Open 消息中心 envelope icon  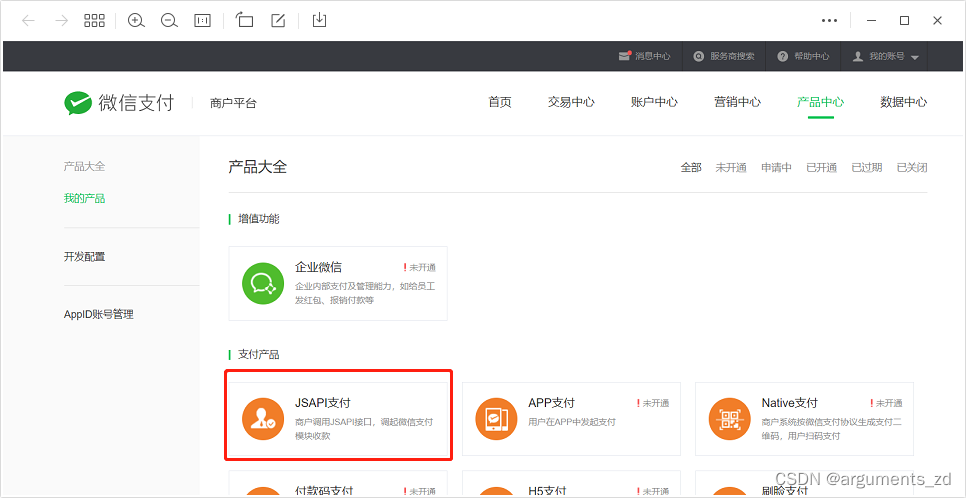[x=625, y=56]
